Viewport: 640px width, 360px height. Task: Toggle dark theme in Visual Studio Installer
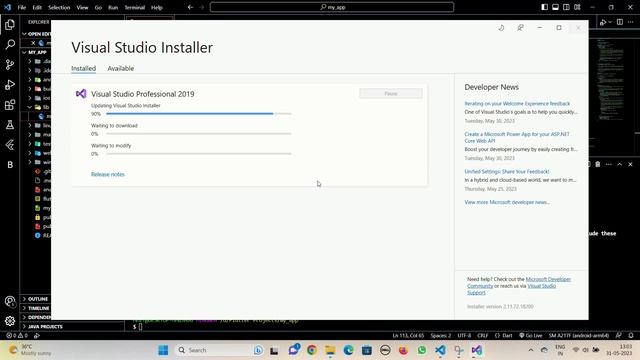click(501, 28)
